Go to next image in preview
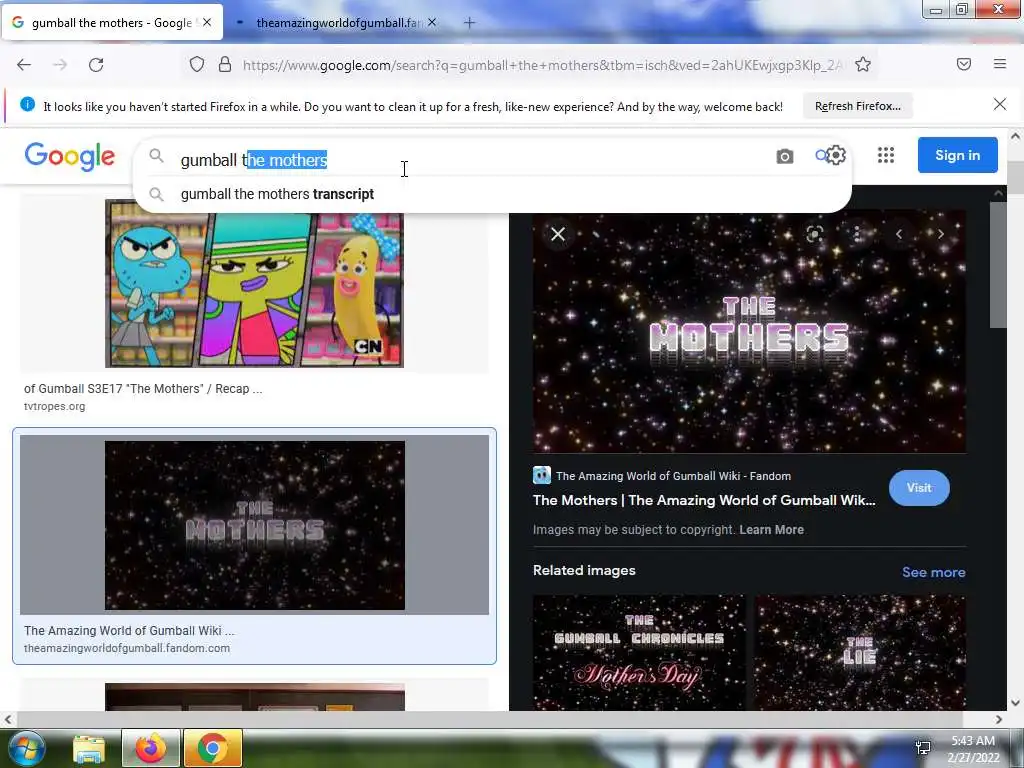 (940, 234)
